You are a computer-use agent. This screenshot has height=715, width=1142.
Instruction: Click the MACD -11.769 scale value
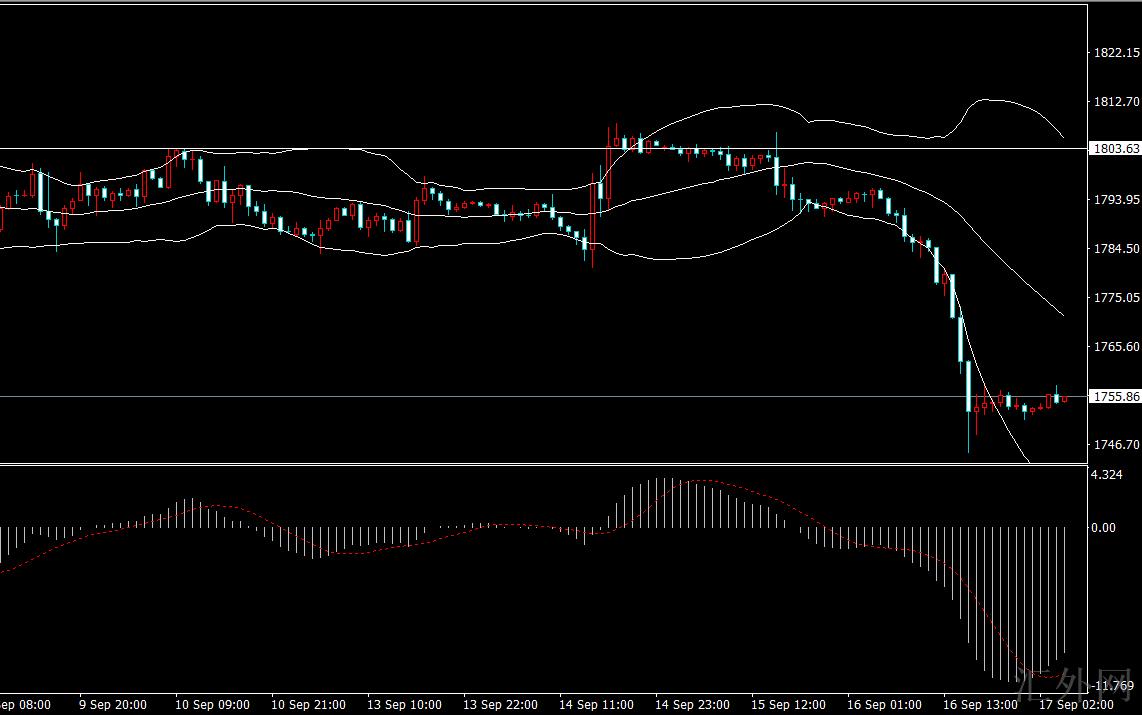point(1112,686)
